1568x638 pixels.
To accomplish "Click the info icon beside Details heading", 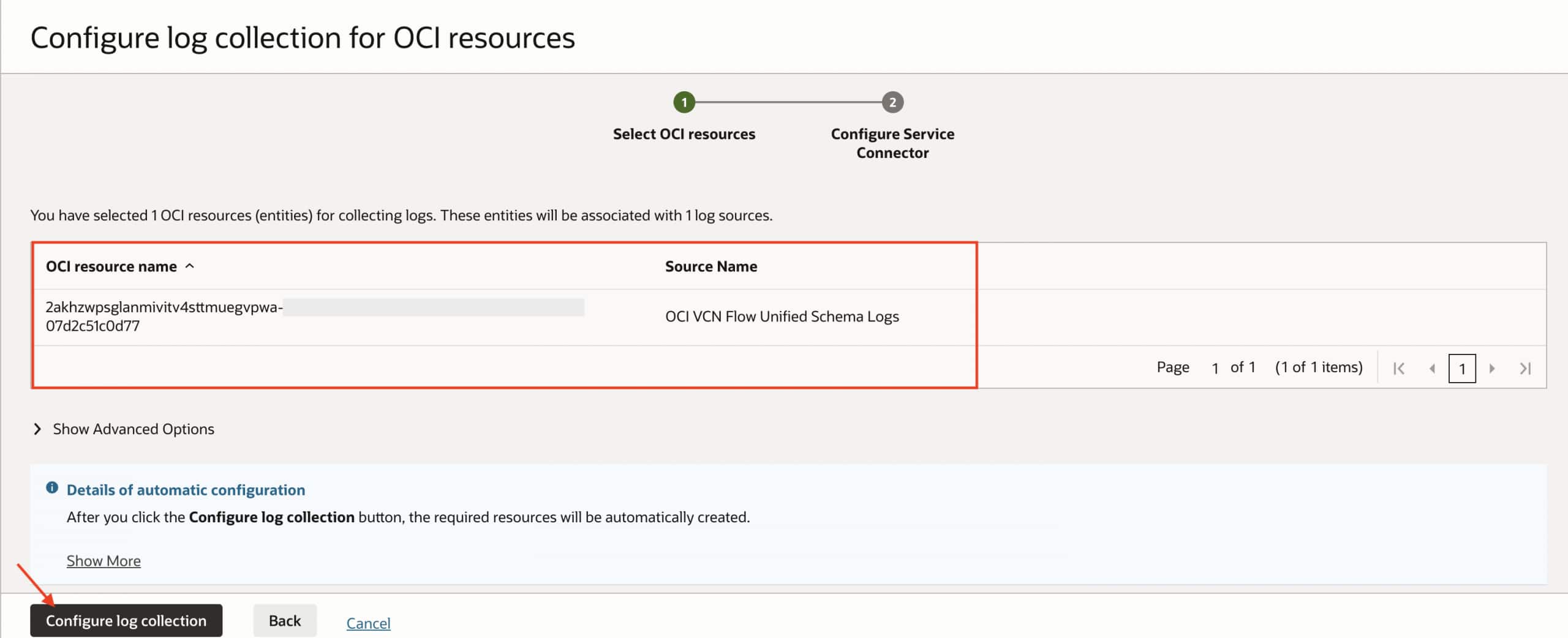I will coord(52,488).
